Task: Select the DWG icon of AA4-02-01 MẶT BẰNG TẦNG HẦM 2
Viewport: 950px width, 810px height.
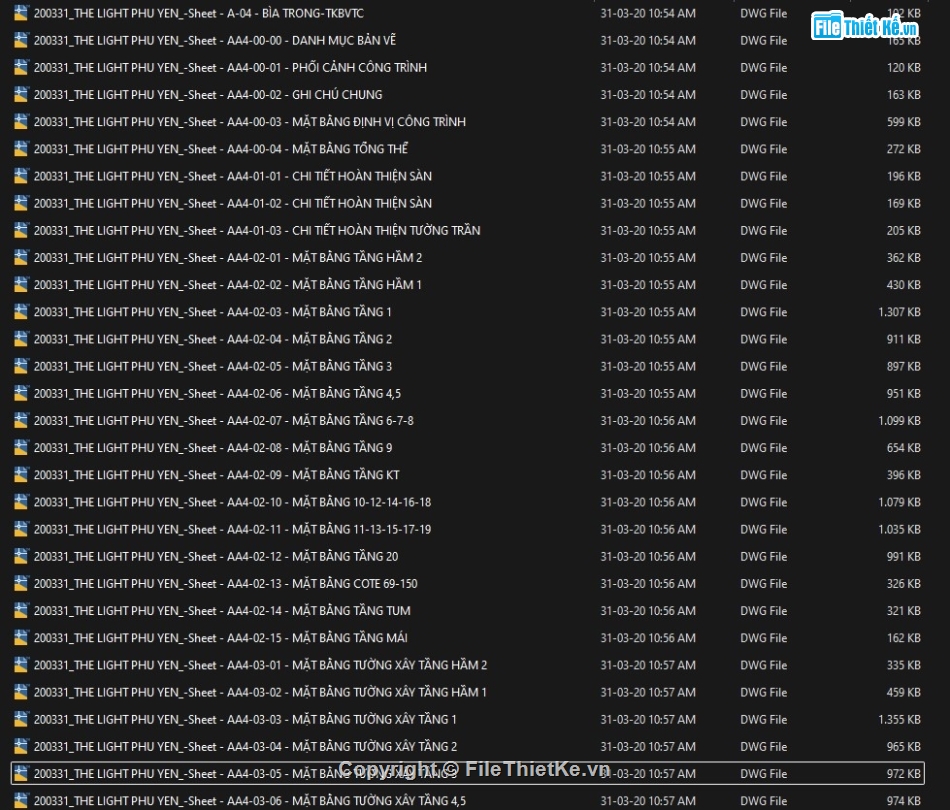Action: tap(21, 258)
